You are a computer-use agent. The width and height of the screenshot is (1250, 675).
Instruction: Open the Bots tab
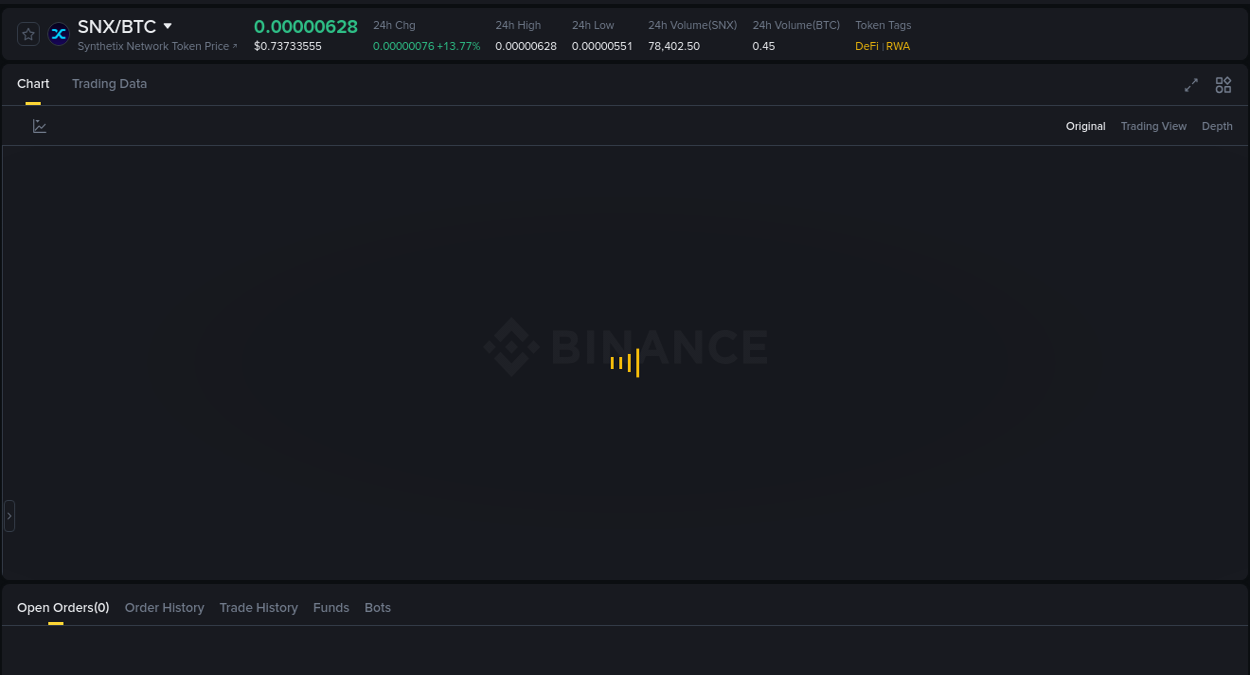point(378,607)
